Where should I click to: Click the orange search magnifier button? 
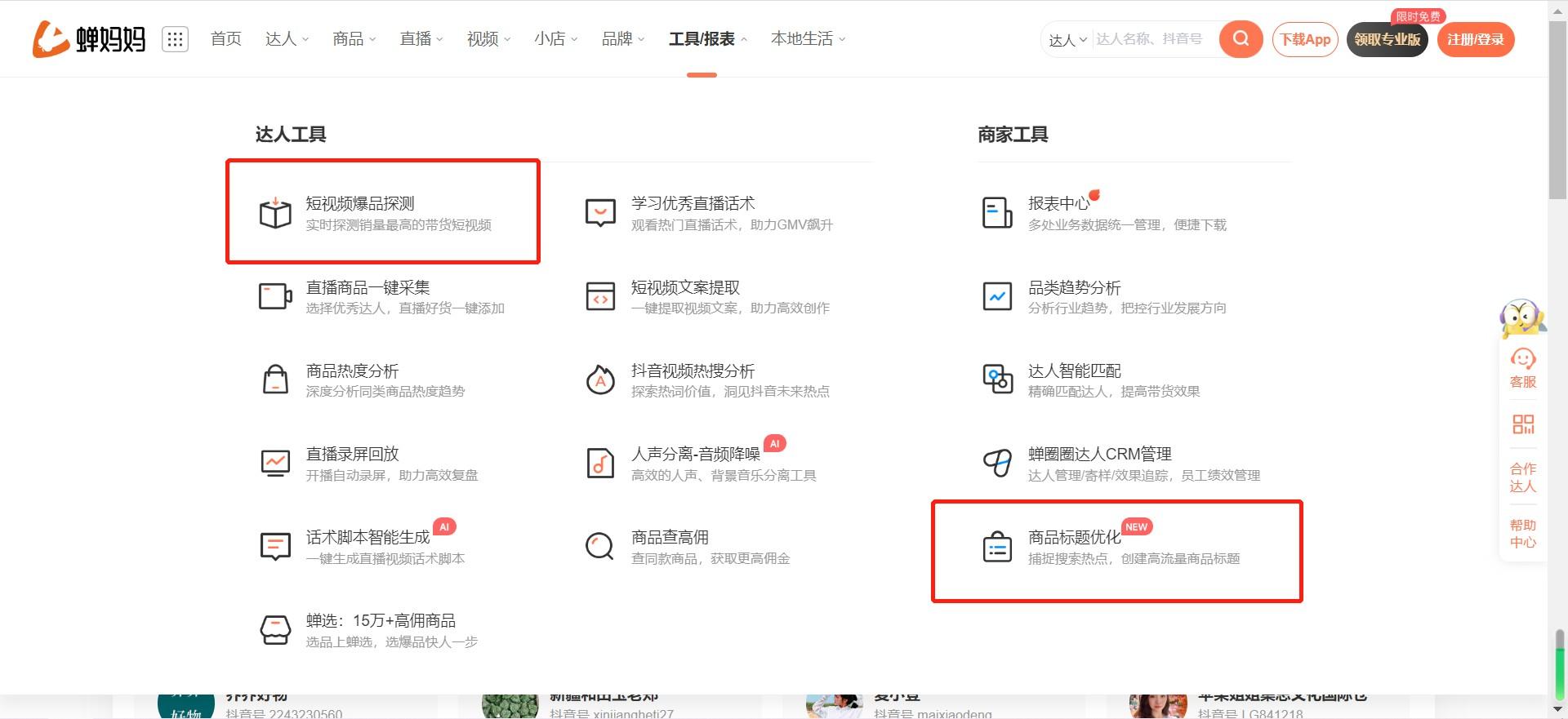(1241, 39)
